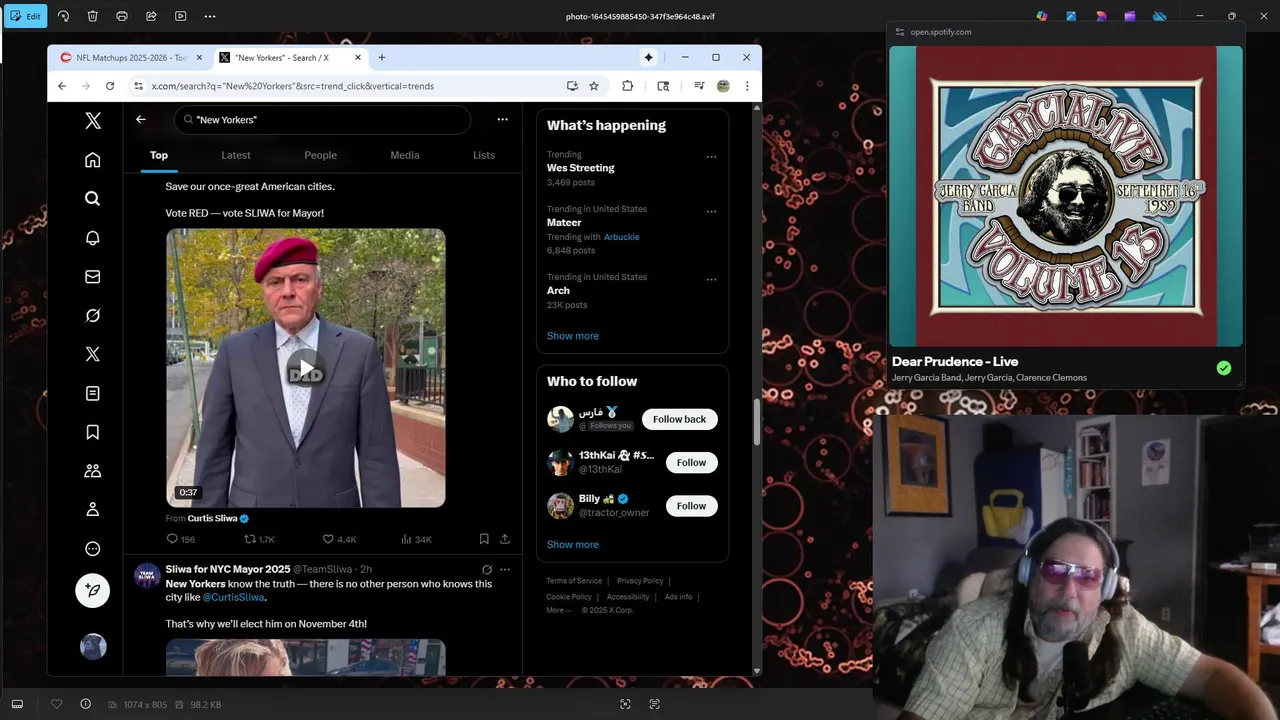Open Messages envelope in X sidebar
Viewport: 1280px width, 720px height.
(x=93, y=276)
